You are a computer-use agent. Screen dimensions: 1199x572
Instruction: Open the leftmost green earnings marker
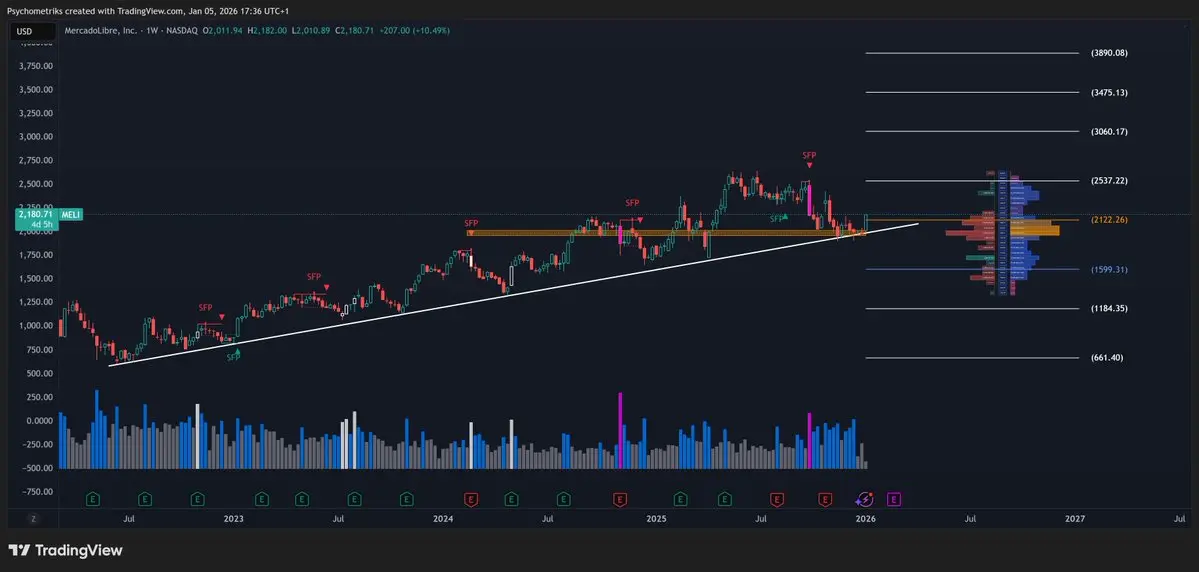pos(93,499)
